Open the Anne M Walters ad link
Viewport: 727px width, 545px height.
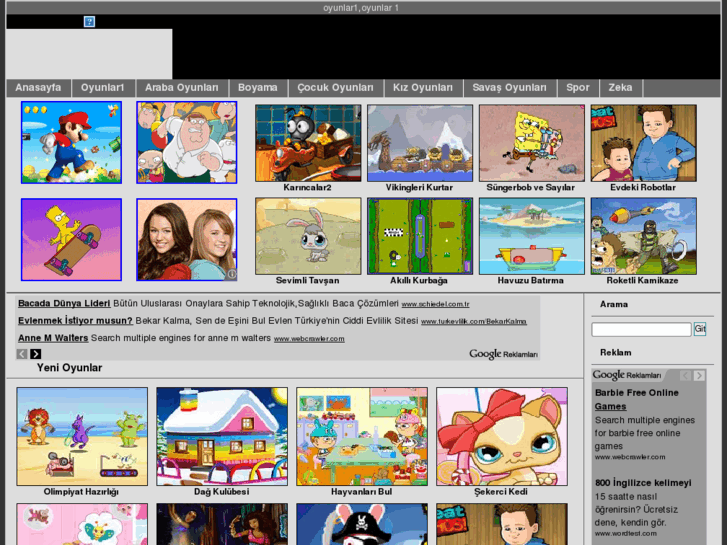click(x=53, y=338)
